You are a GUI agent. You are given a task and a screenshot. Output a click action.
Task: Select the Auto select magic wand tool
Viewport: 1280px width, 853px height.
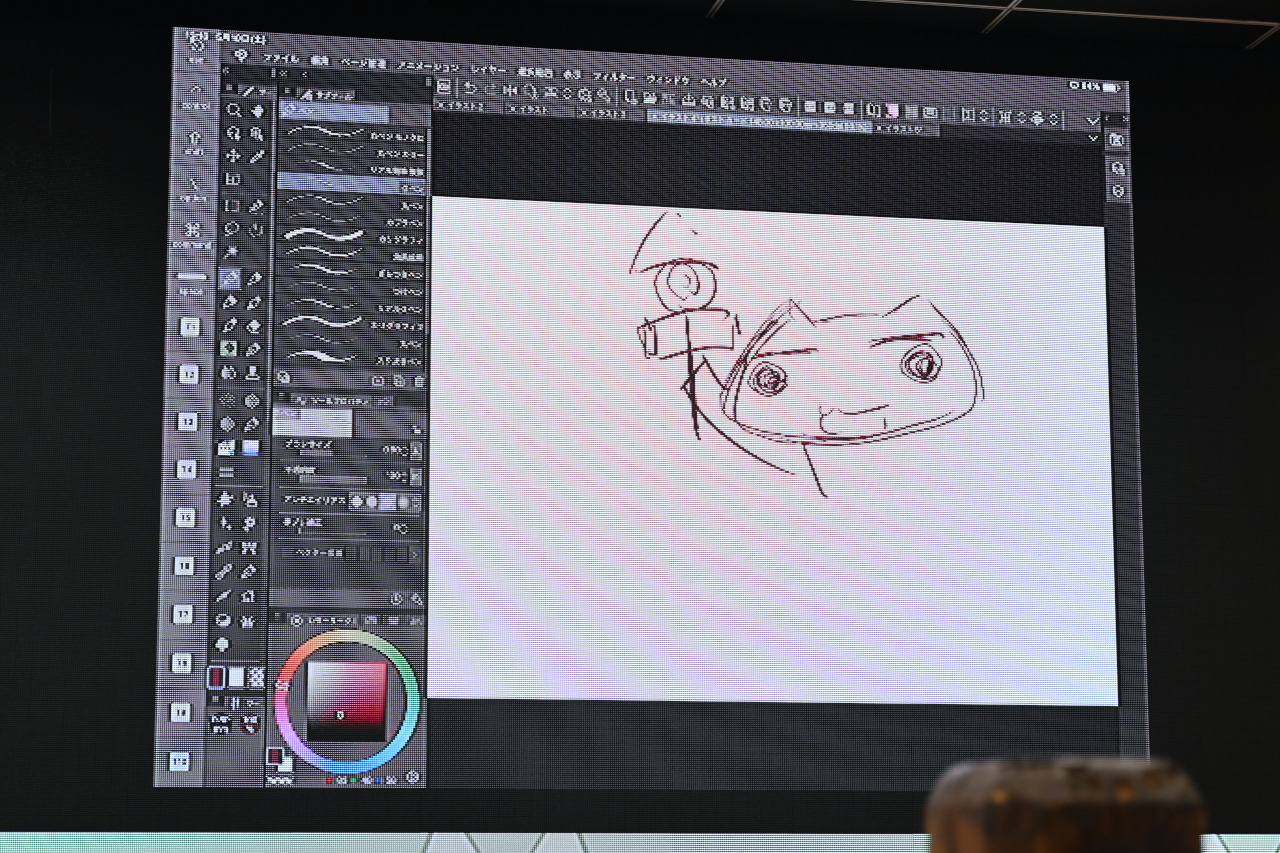point(232,253)
